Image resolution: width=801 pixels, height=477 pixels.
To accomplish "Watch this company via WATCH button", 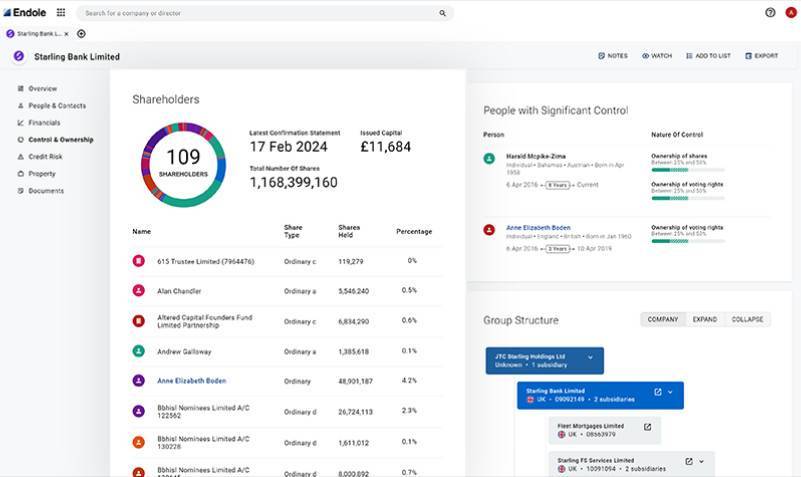I will [x=657, y=56].
